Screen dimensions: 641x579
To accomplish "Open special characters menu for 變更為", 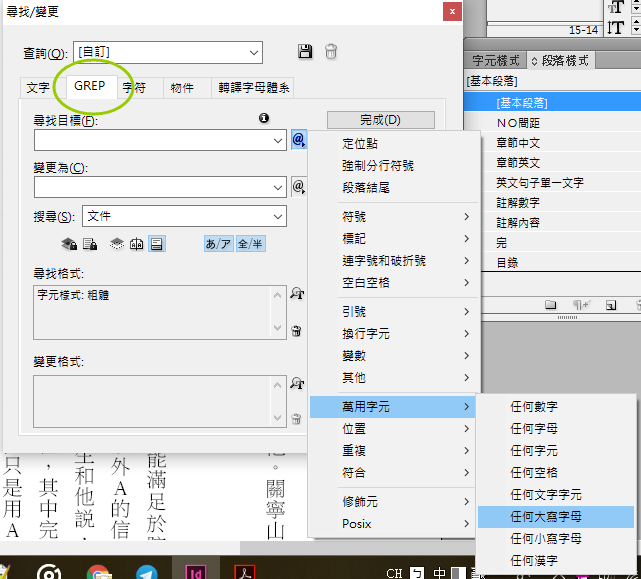I will click(x=298, y=187).
